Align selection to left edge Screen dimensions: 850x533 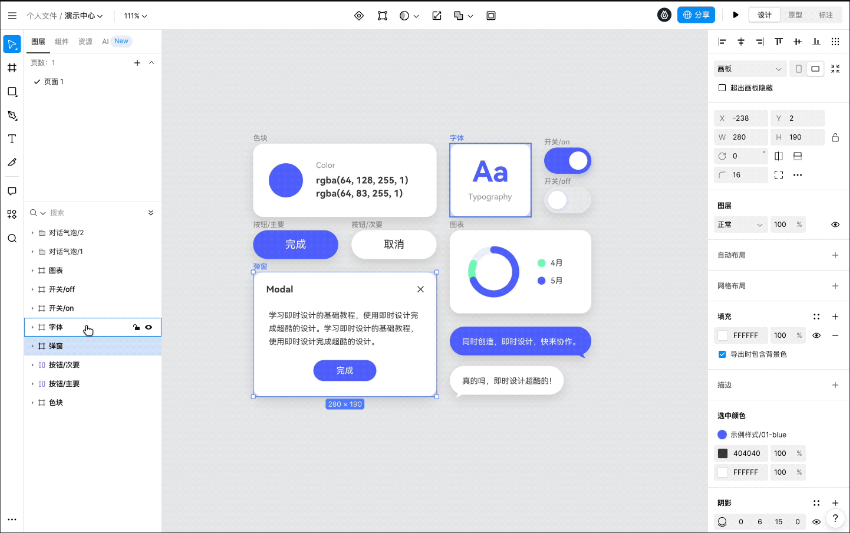click(x=722, y=41)
